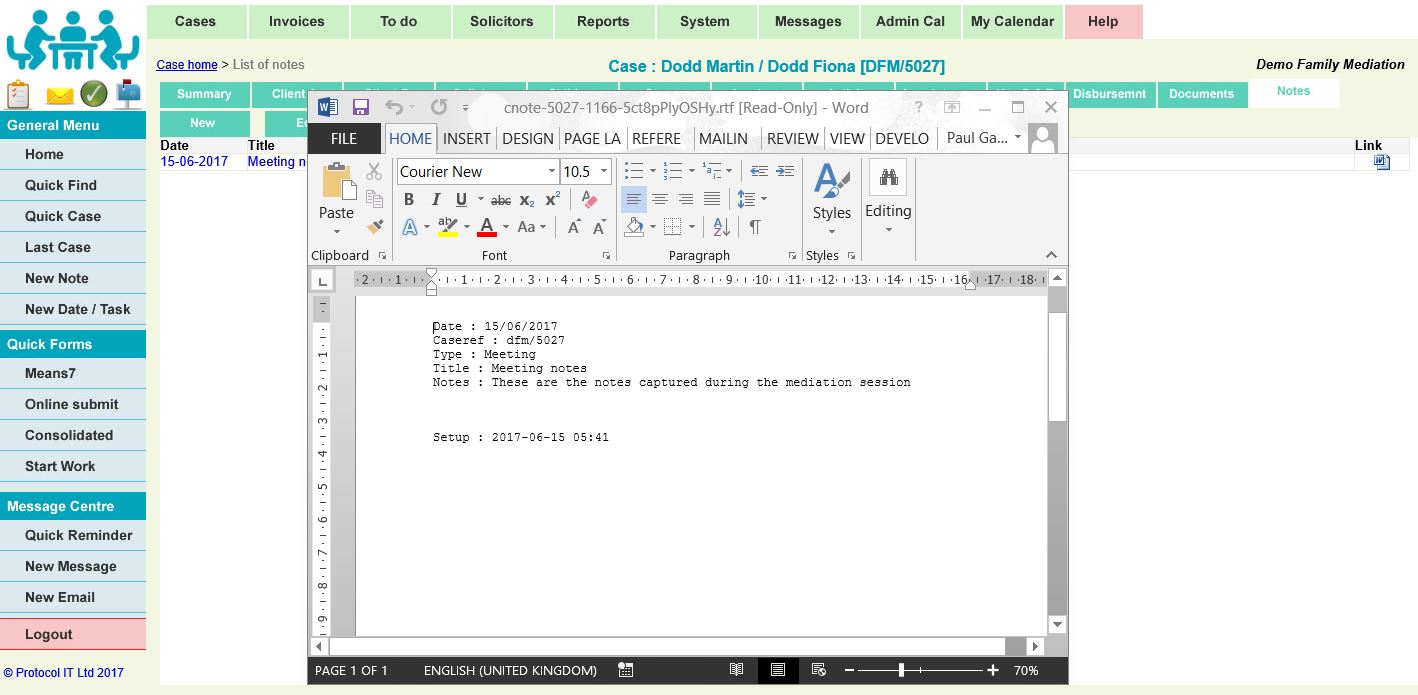Screen dimensions: 1418x695
Task: Click the 15-06-2017 note date link
Action: (194, 162)
